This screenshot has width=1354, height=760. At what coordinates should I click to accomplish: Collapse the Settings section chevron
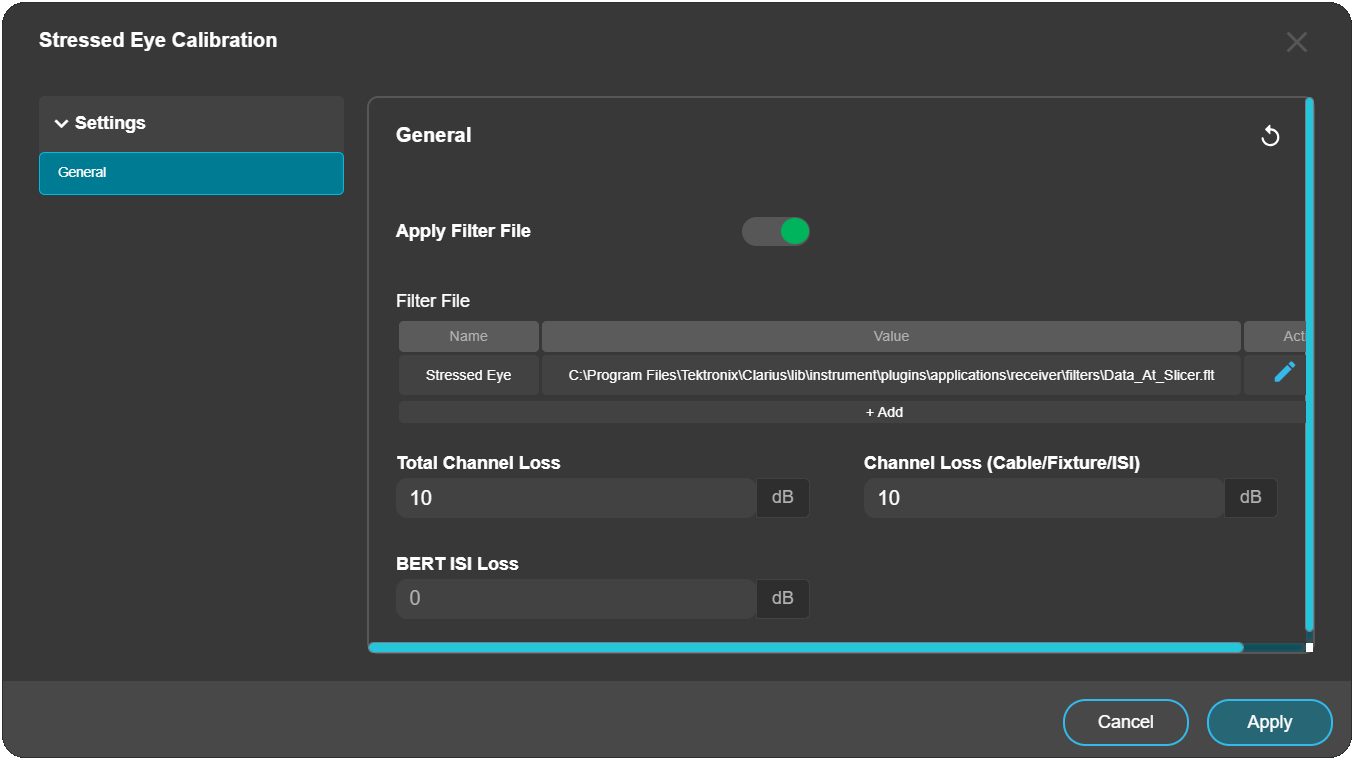click(62, 124)
